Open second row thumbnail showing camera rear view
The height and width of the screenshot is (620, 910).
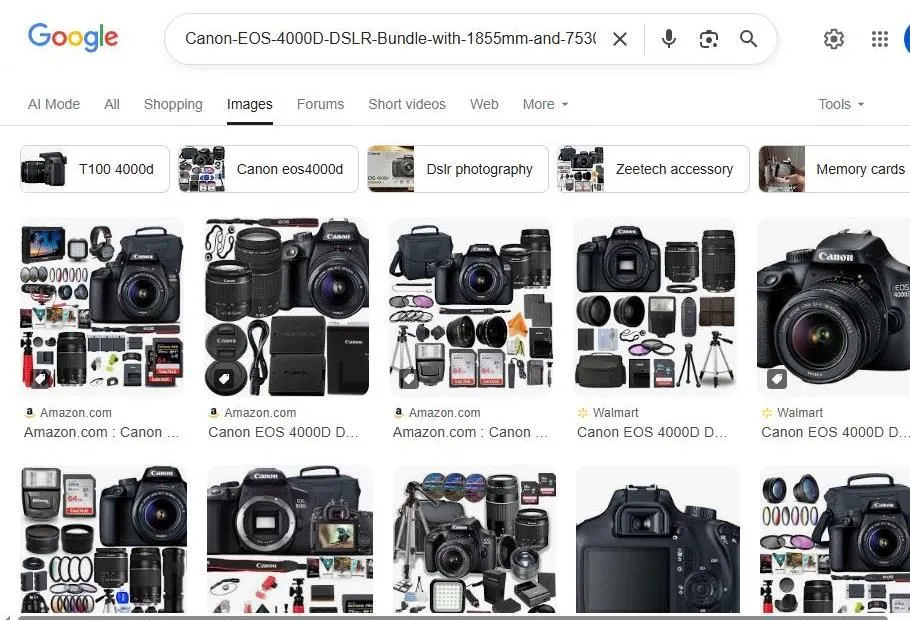tap(658, 539)
